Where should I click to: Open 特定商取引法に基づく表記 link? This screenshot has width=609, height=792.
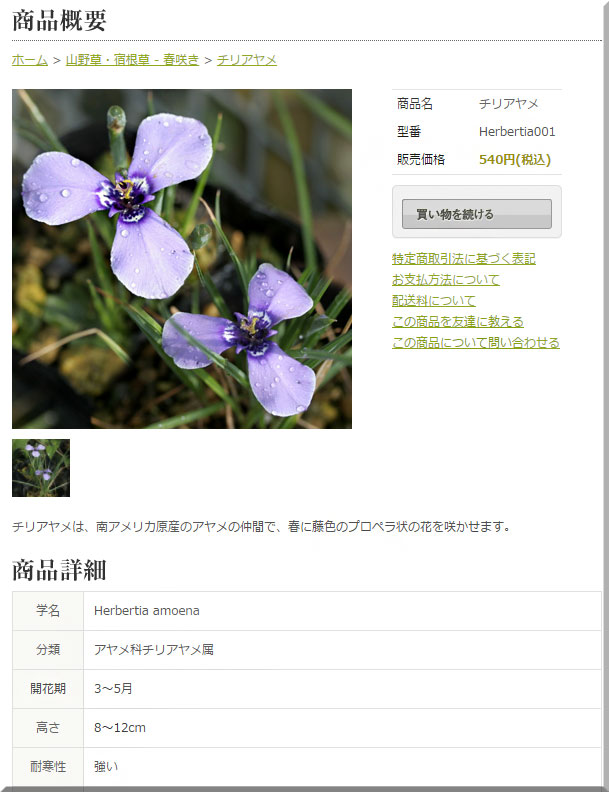point(464,259)
